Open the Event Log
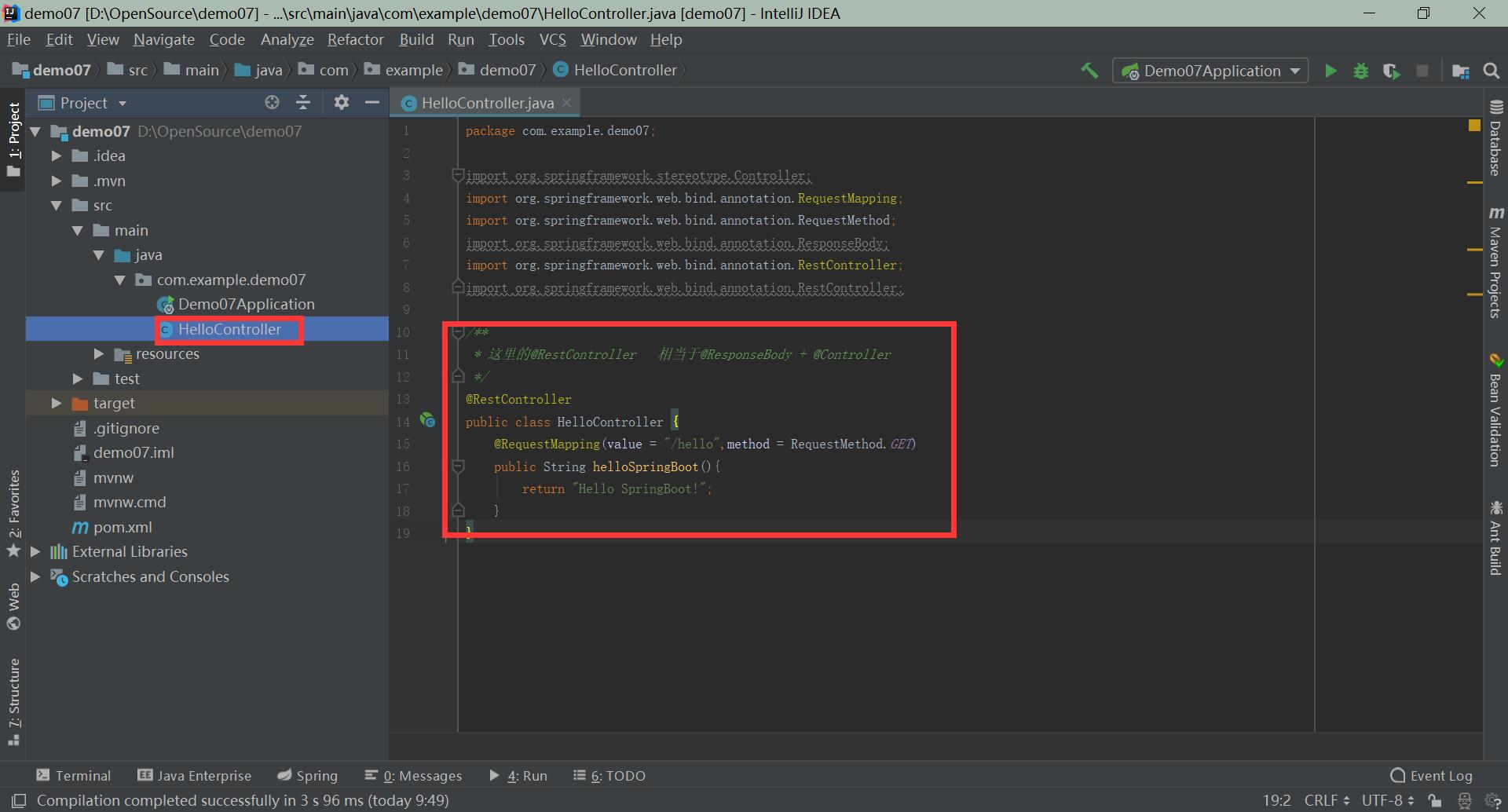This screenshot has width=1508, height=812. click(x=1431, y=775)
